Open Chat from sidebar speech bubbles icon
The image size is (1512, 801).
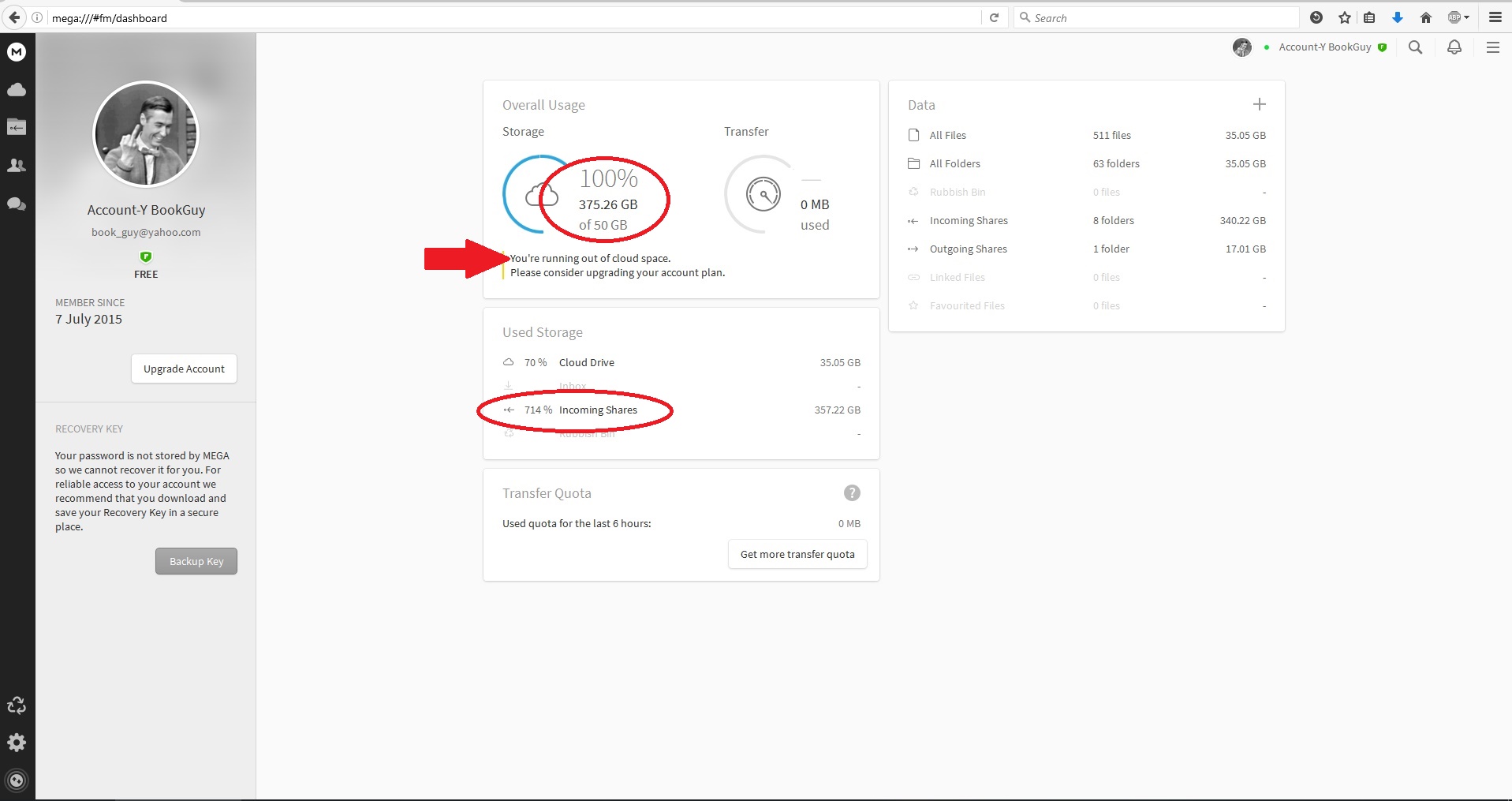pos(17,204)
